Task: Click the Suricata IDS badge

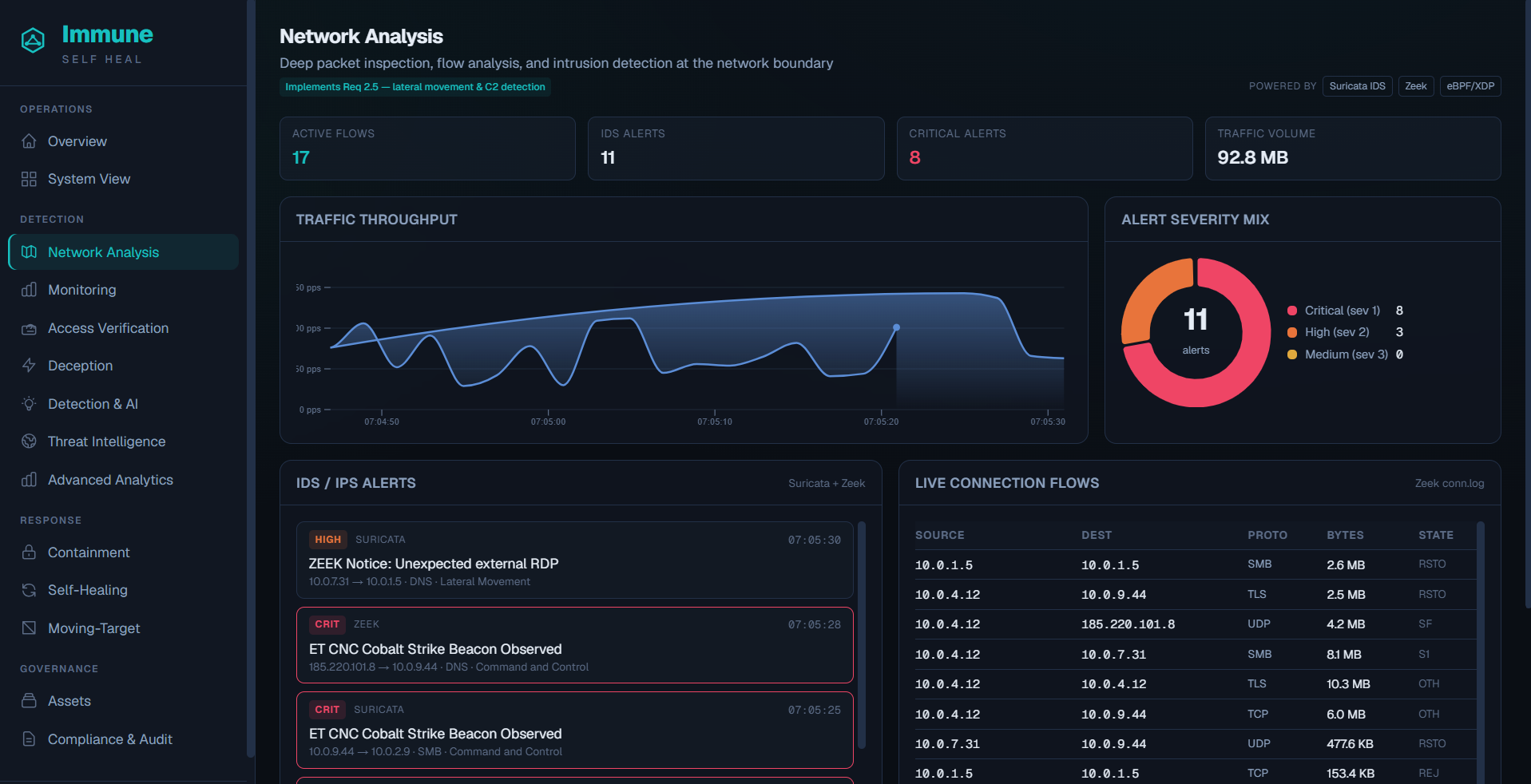Action: pos(1358,86)
